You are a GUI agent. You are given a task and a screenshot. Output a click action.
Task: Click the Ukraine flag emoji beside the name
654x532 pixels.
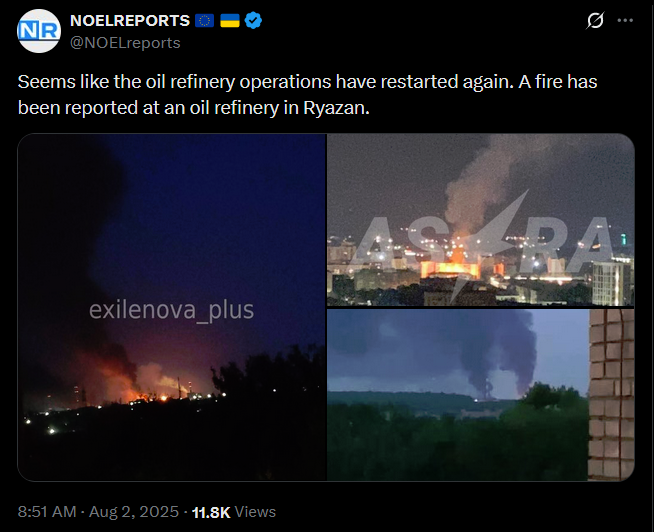click(x=230, y=20)
